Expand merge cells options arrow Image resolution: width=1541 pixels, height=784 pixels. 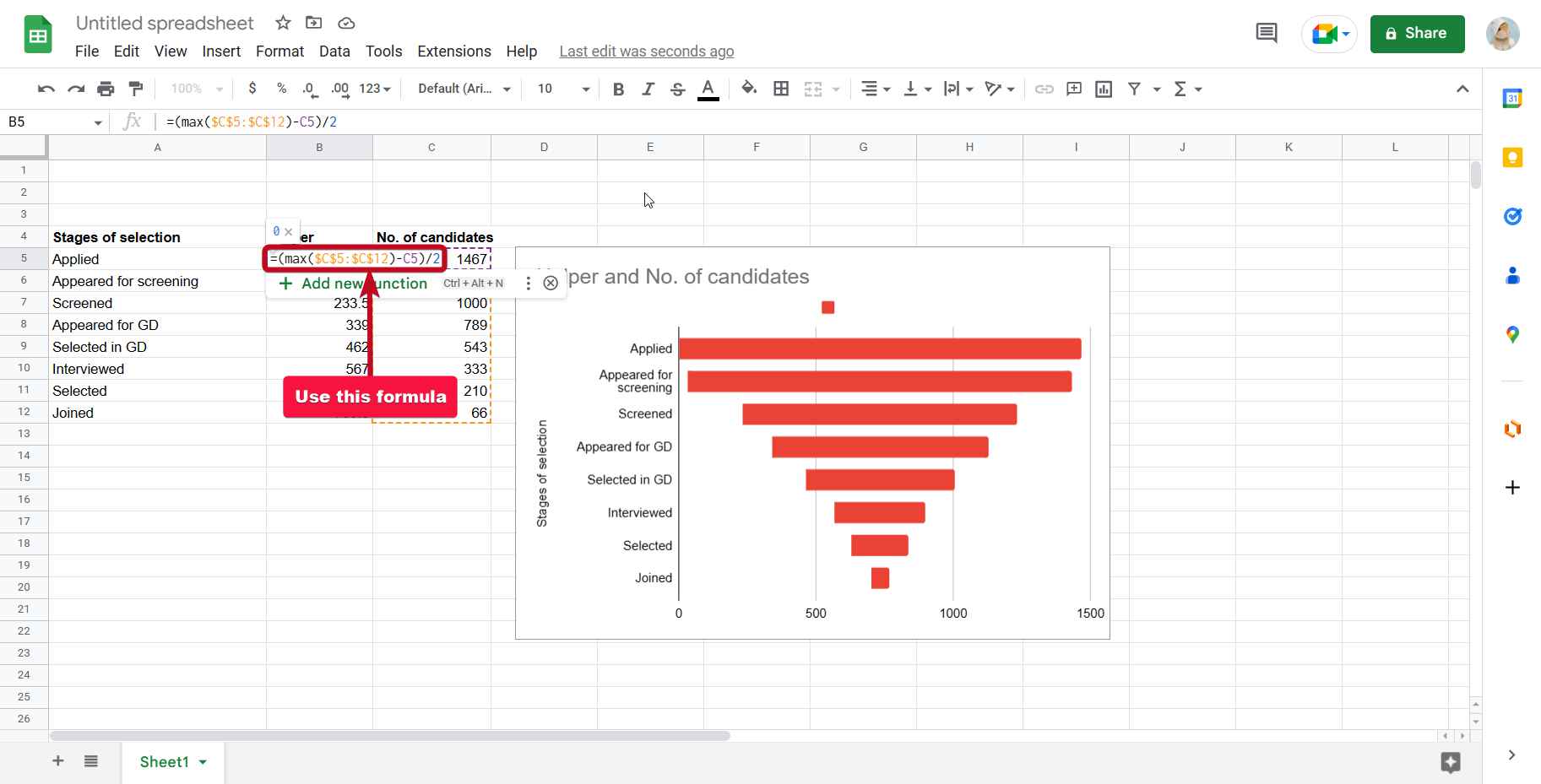coord(836,89)
